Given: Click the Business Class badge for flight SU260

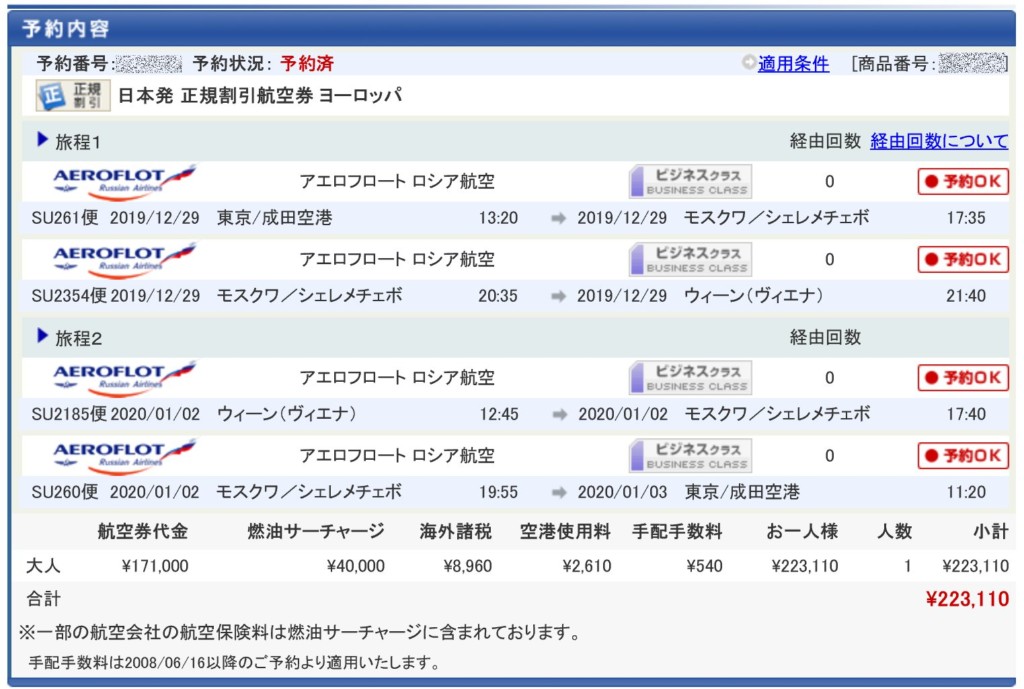Looking at the screenshot, I should tap(690, 455).
